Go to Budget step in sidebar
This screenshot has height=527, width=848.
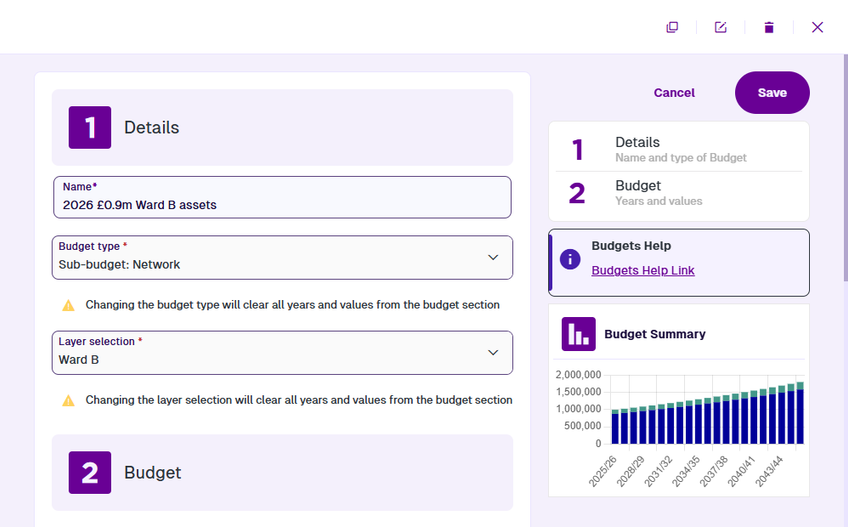point(679,193)
